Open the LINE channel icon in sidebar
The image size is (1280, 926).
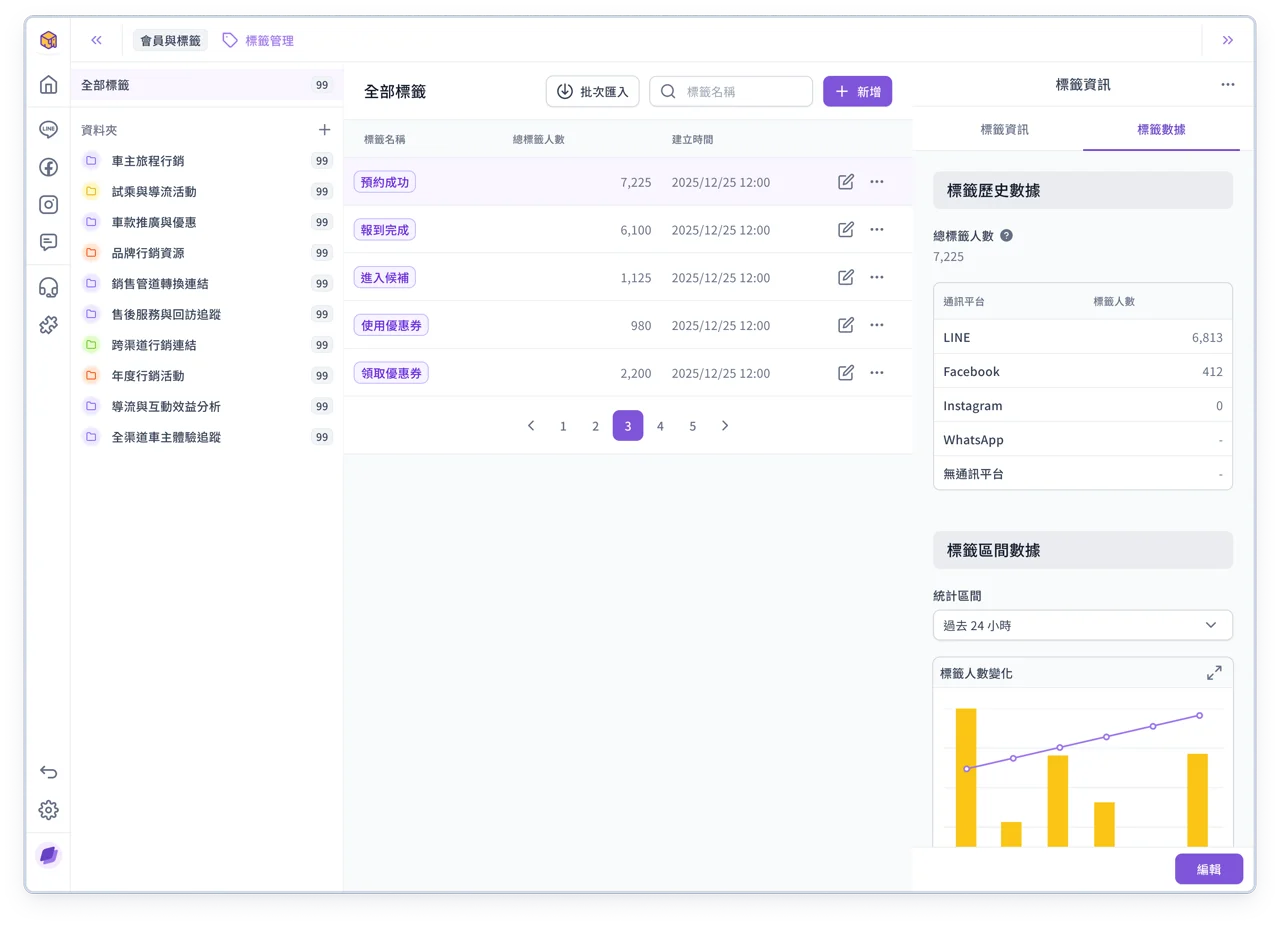point(48,130)
